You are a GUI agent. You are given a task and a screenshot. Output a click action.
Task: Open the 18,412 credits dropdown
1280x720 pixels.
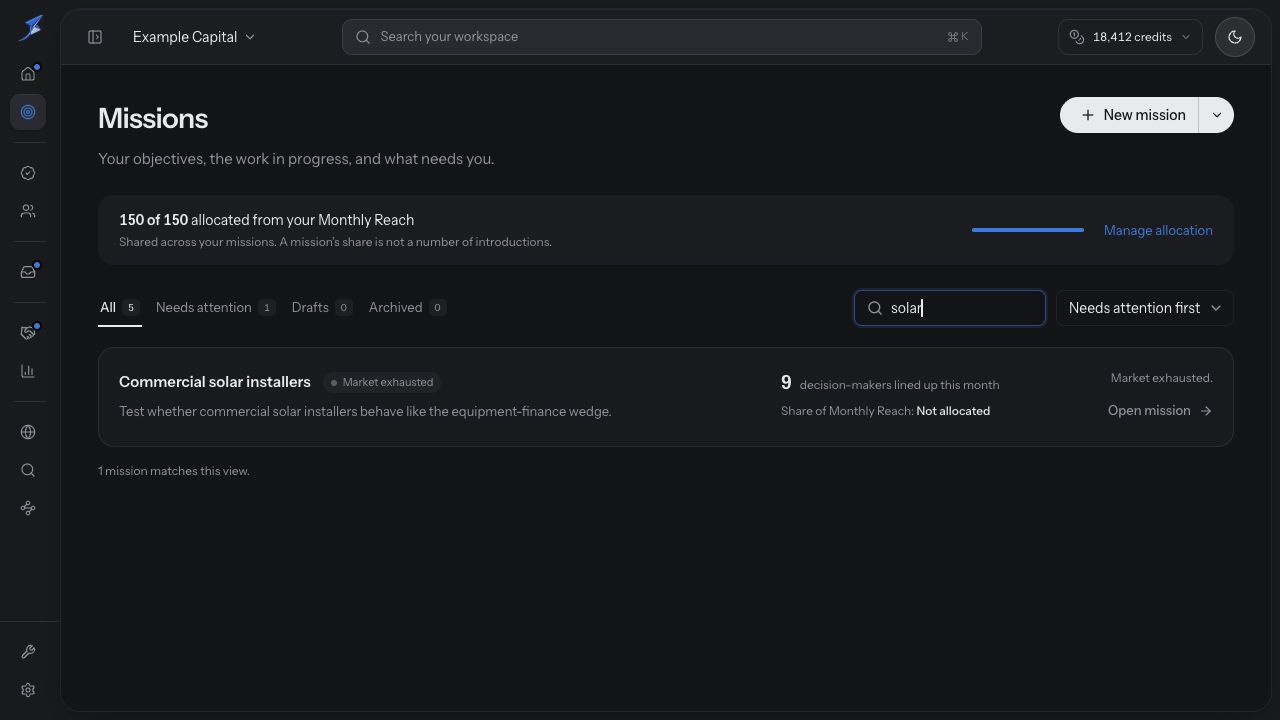click(x=1130, y=37)
